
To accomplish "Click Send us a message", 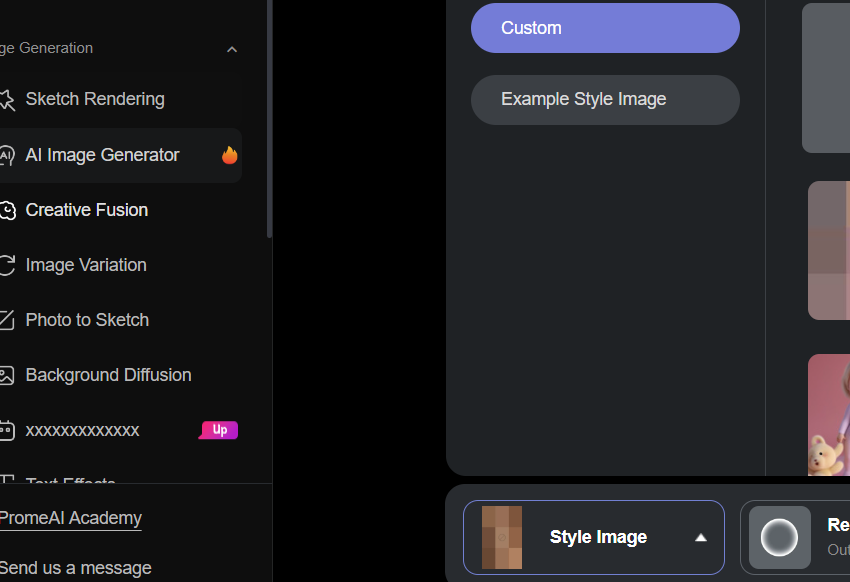I will pos(76,568).
